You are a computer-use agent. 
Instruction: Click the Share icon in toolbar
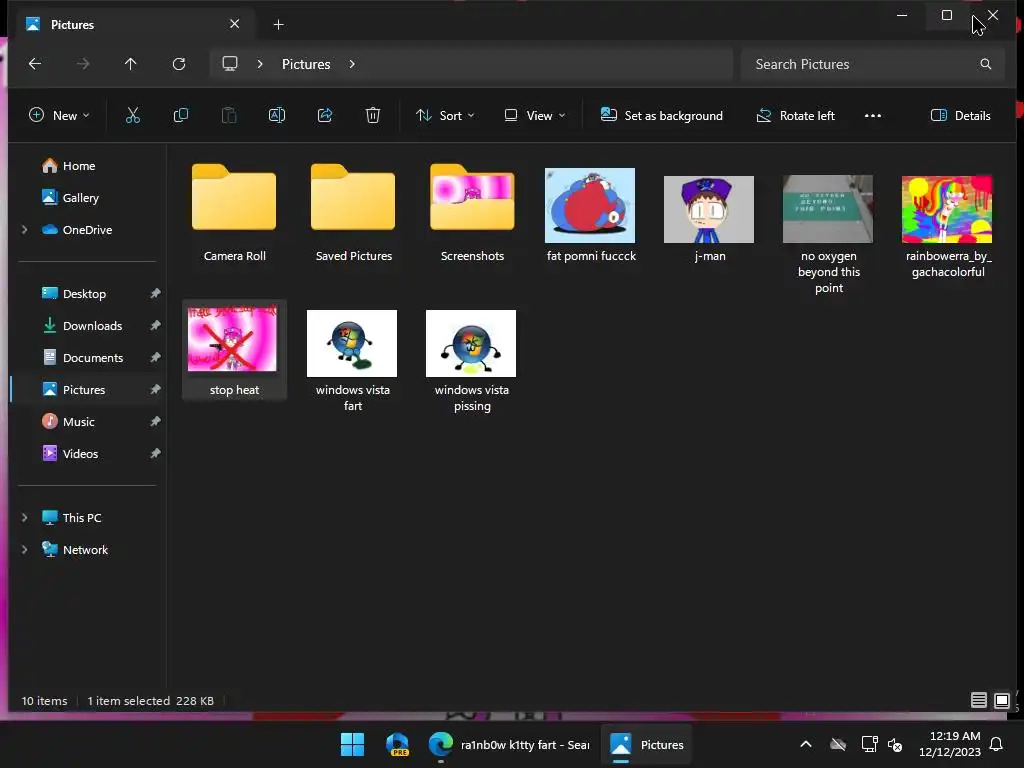pos(325,116)
